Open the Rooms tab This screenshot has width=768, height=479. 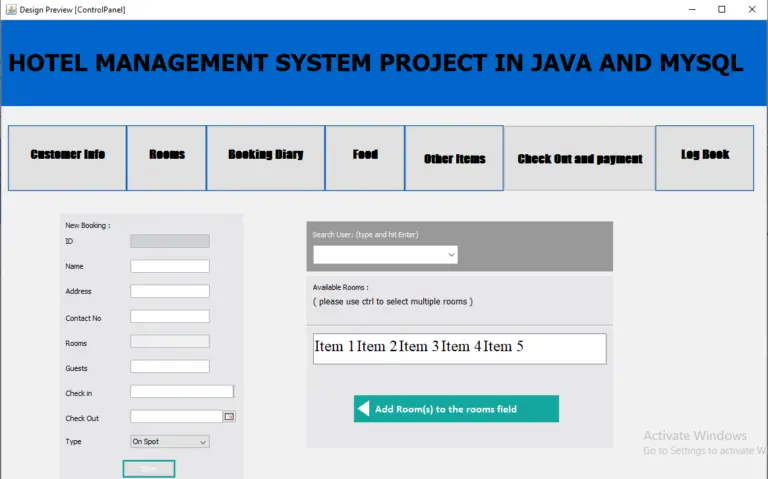pos(166,157)
